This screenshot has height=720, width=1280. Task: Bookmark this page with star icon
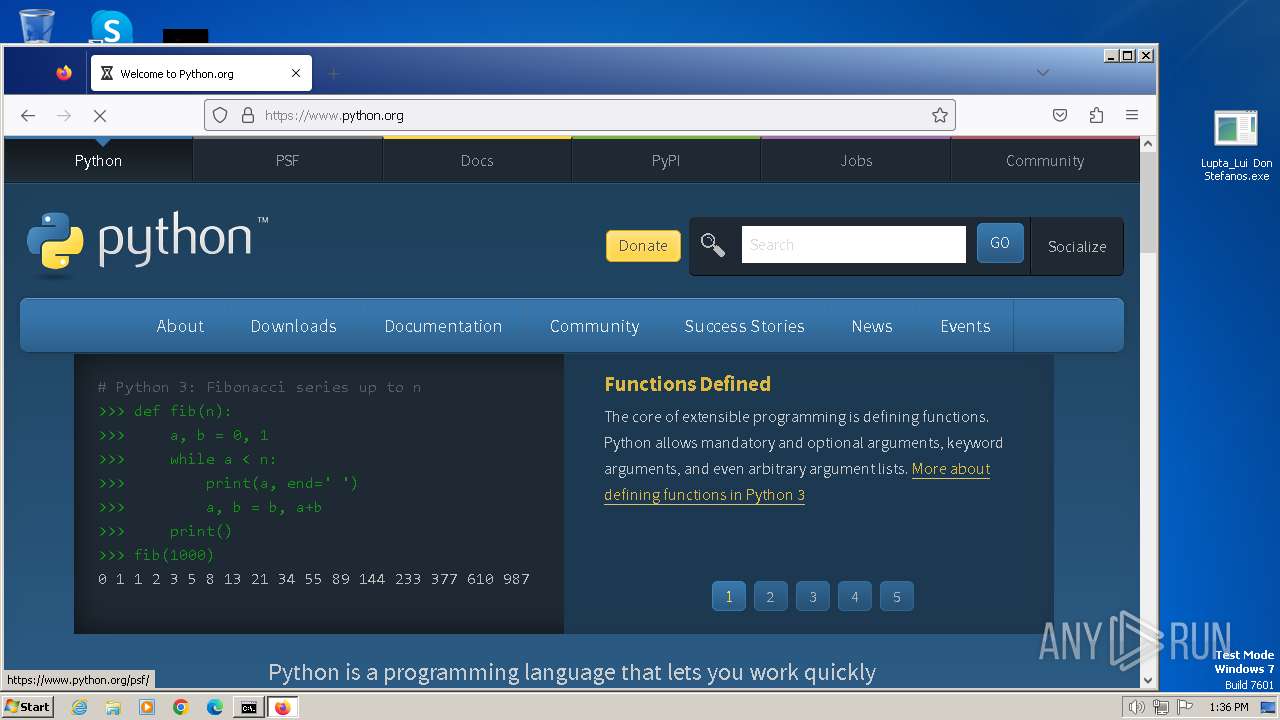tap(939, 115)
